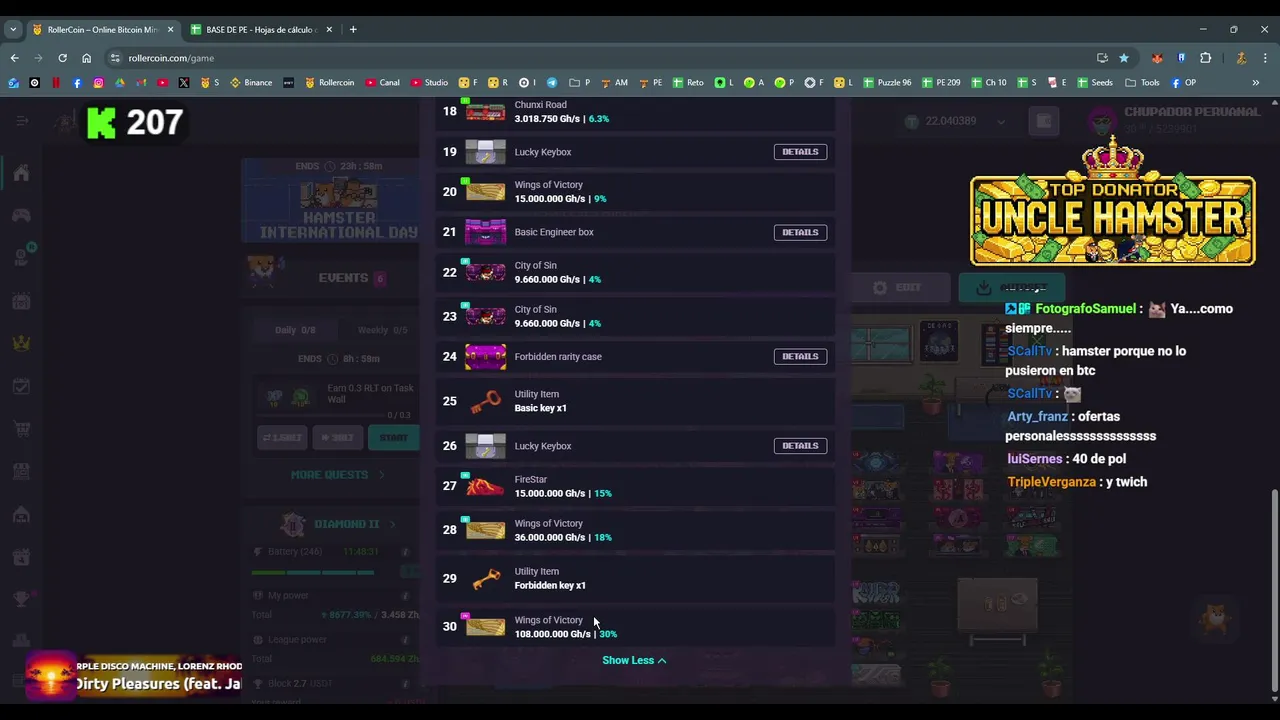The height and width of the screenshot is (720, 1280).
Task: Open the blue shield extension icon
Action: point(1181,58)
